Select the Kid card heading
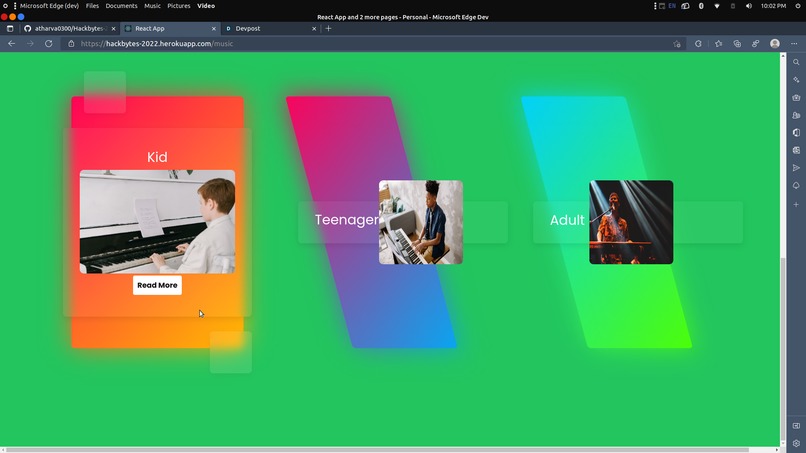The width and height of the screenshot is (806, 453). (x=157, y=157)
